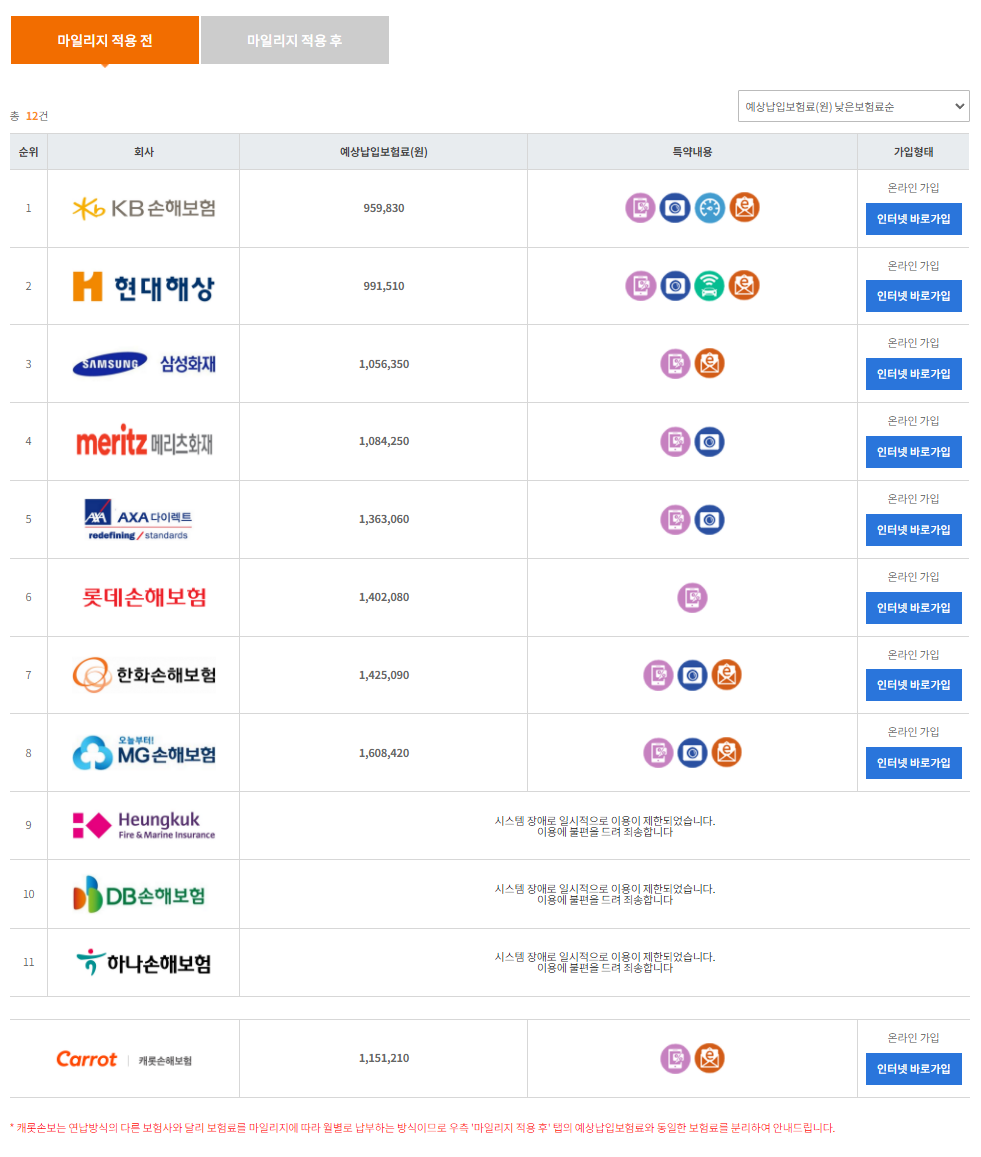Click orange email icon in 현대해상 row
981x1157 pixels.
click(744, 286)
